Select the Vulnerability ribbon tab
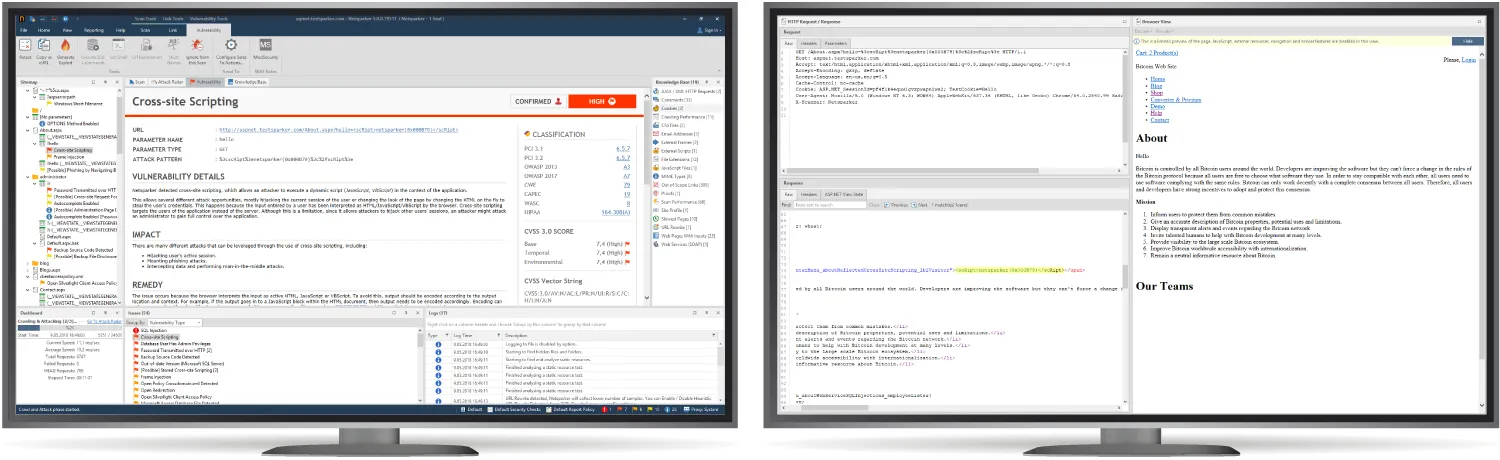The image size is (1500, 460). [209, 31]
